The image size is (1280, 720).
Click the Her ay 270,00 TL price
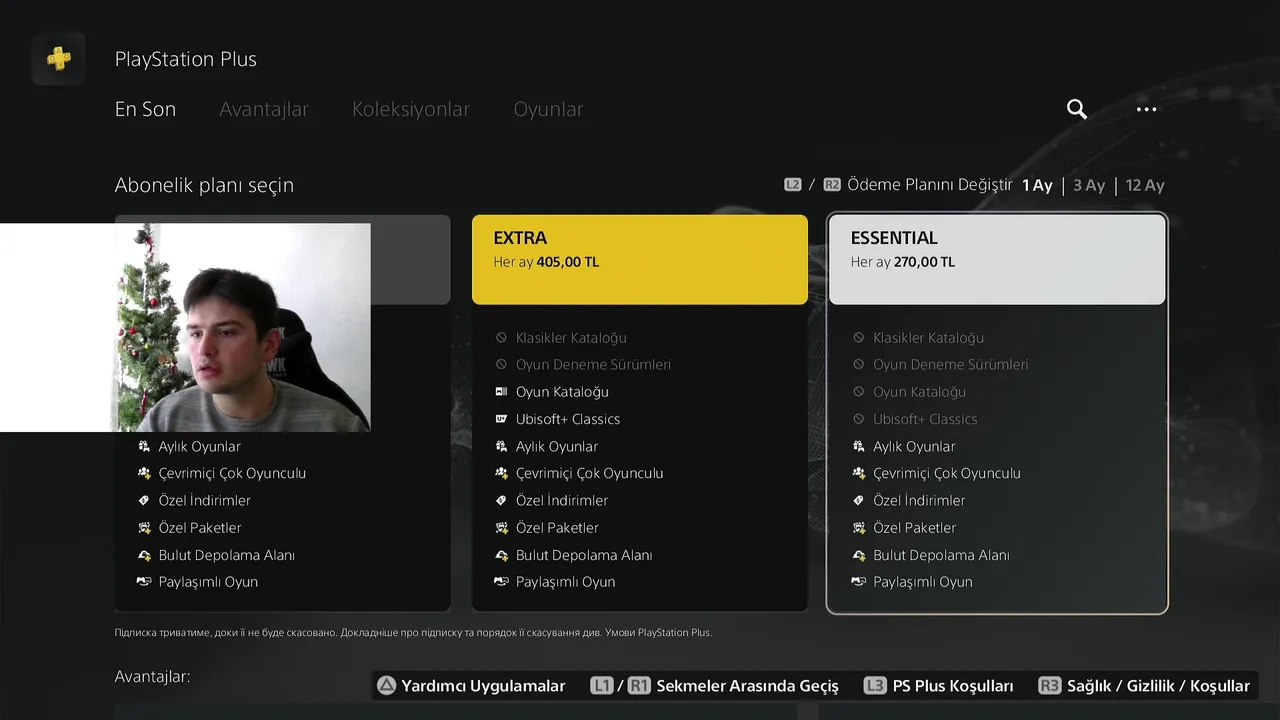pyautogui.click(x=903, y=262)
